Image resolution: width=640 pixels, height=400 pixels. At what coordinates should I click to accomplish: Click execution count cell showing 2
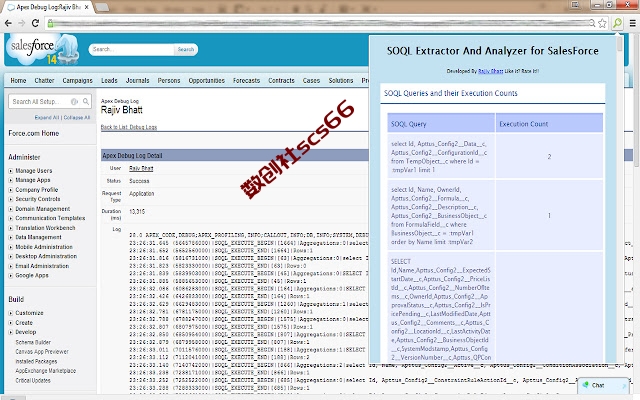(x=549, y=157)
